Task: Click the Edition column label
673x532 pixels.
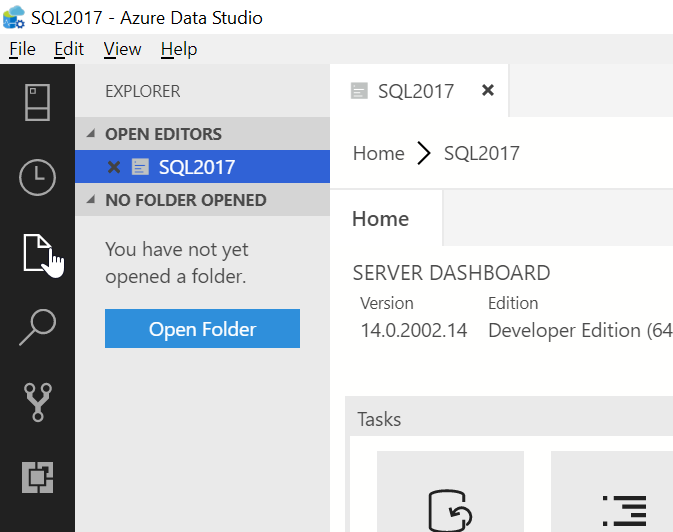Action: [x=513, y=303]
